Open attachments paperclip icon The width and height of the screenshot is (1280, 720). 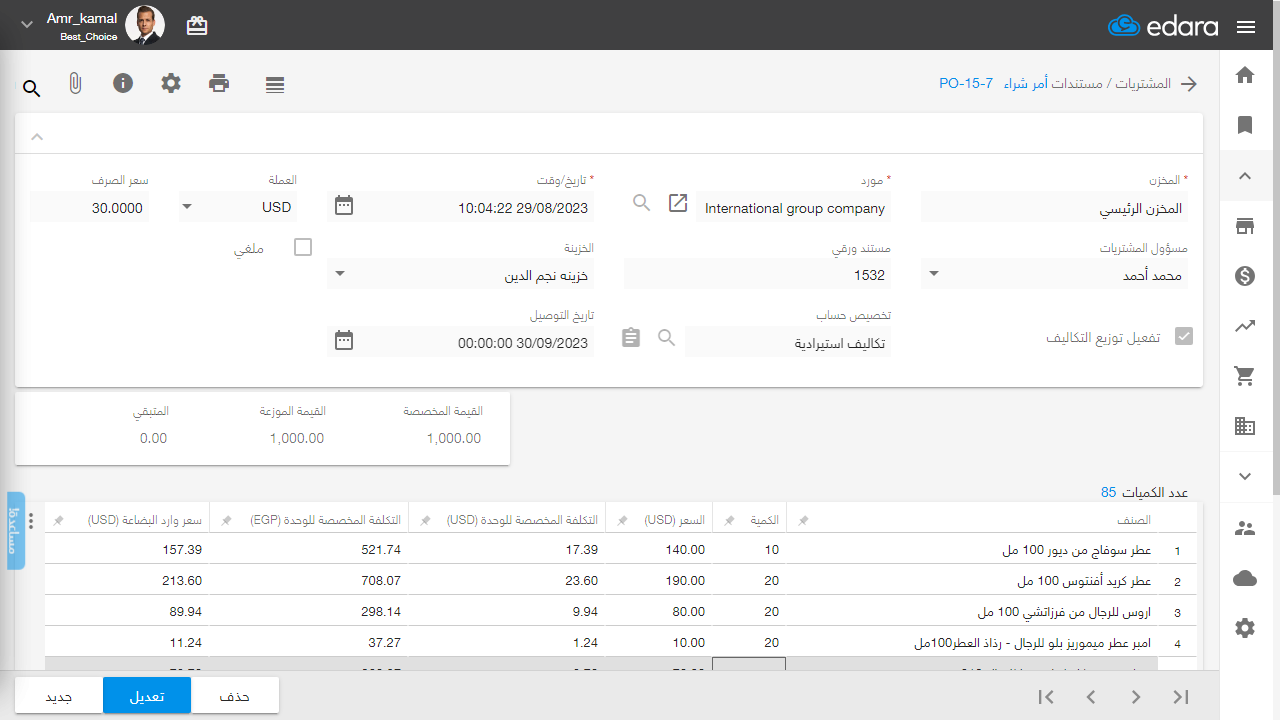point(75,84)
